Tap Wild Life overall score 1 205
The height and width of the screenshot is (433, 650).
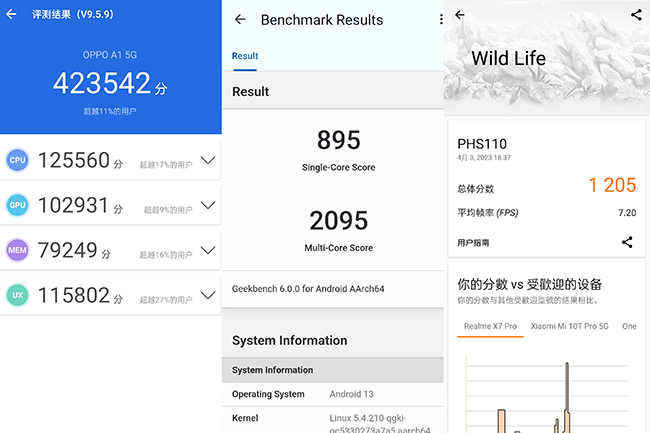pyautogui.click(x=612, y=185)
